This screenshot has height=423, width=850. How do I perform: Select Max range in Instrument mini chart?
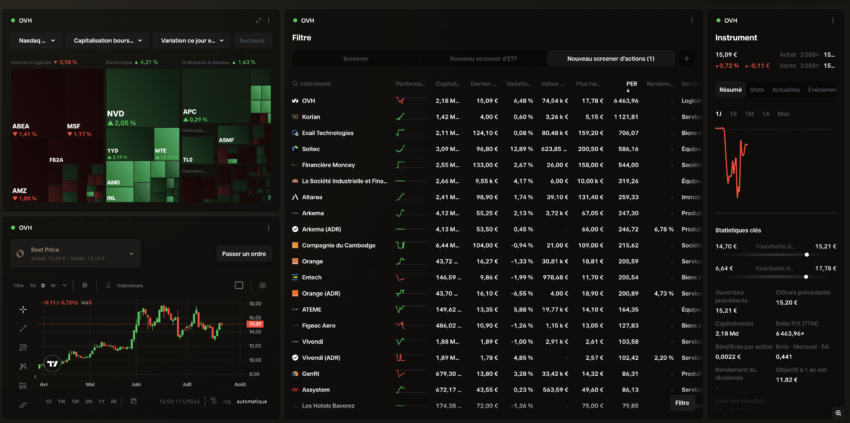tap(783, 114)
